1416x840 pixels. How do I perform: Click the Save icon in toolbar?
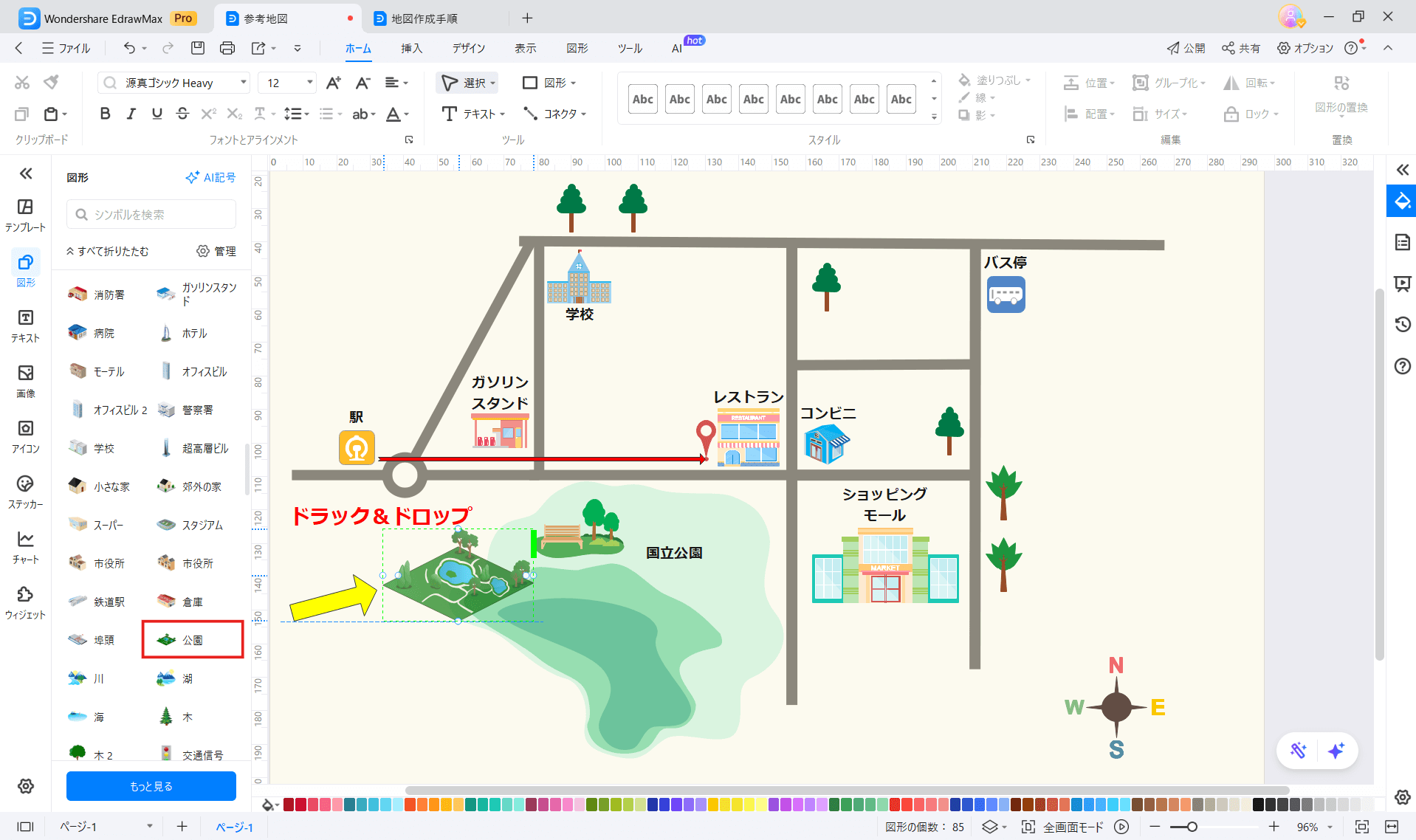tap(197, 48)
